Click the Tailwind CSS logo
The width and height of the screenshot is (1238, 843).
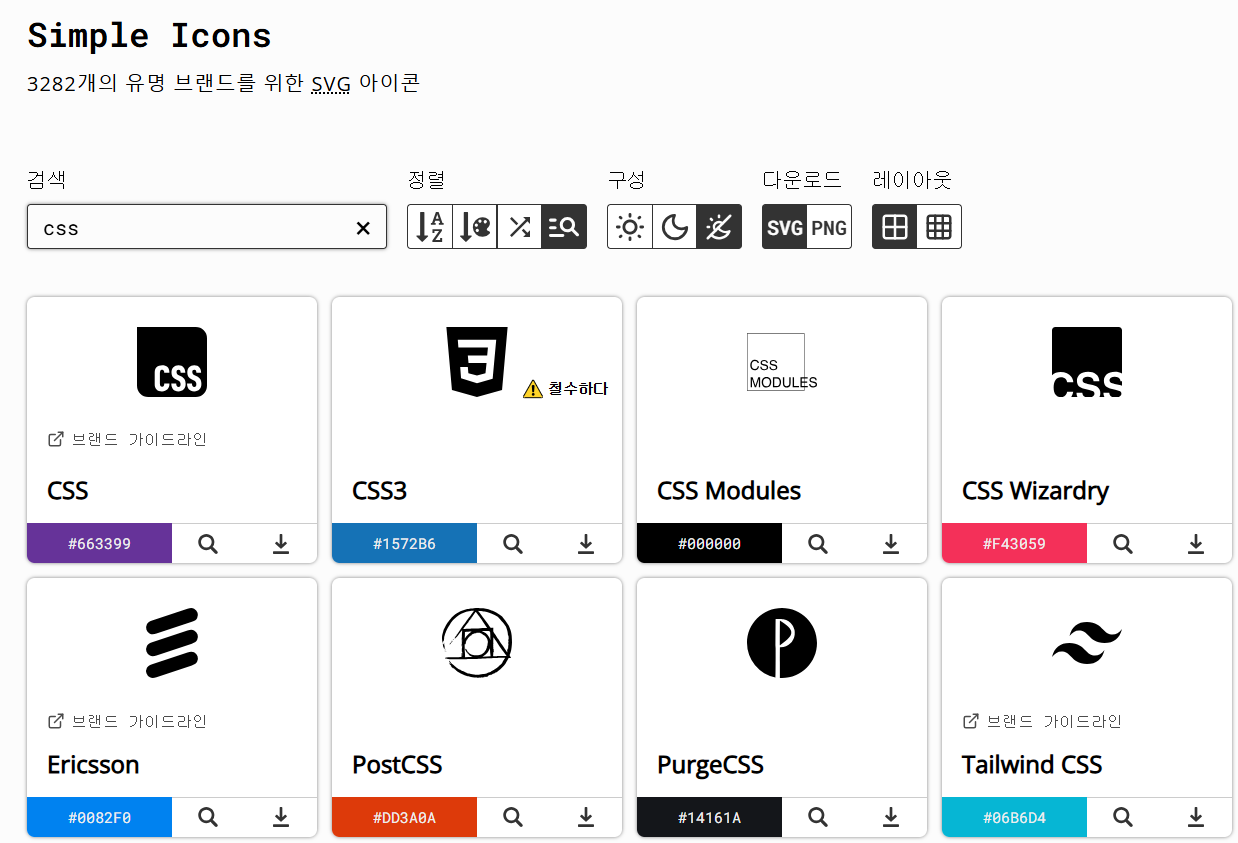(x=1087, y=643)
